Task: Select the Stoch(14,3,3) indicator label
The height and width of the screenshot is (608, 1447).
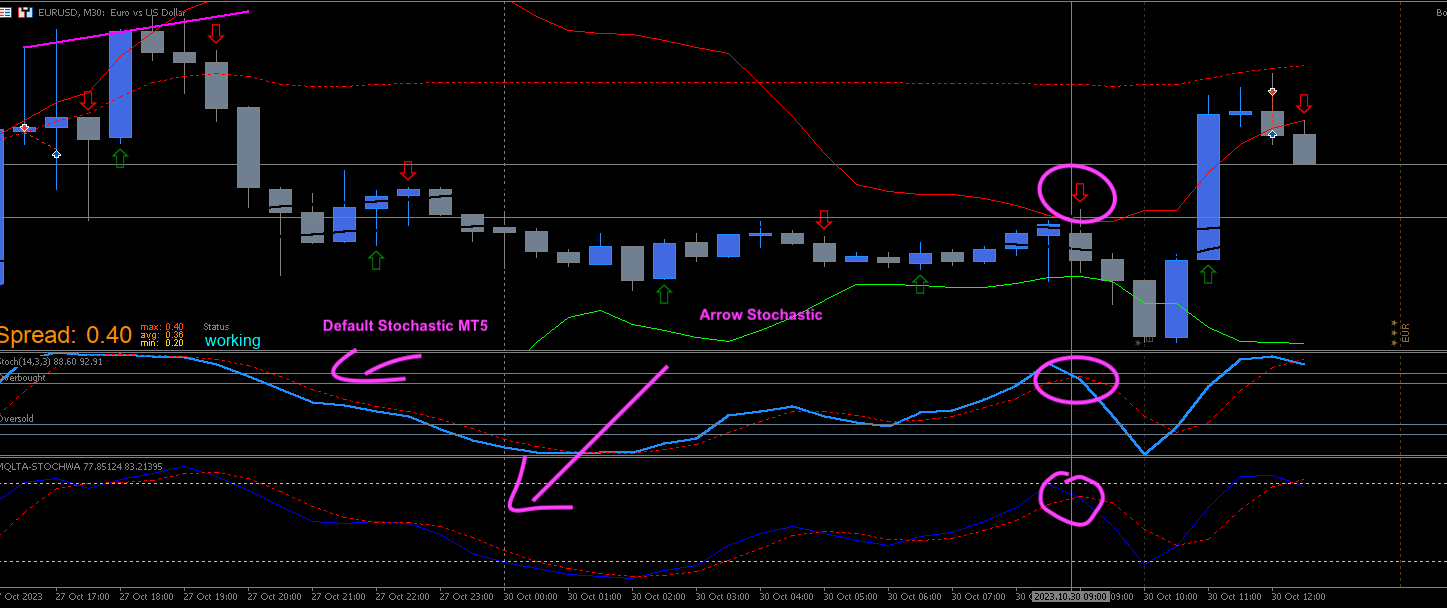Action: tap(51, 361)
